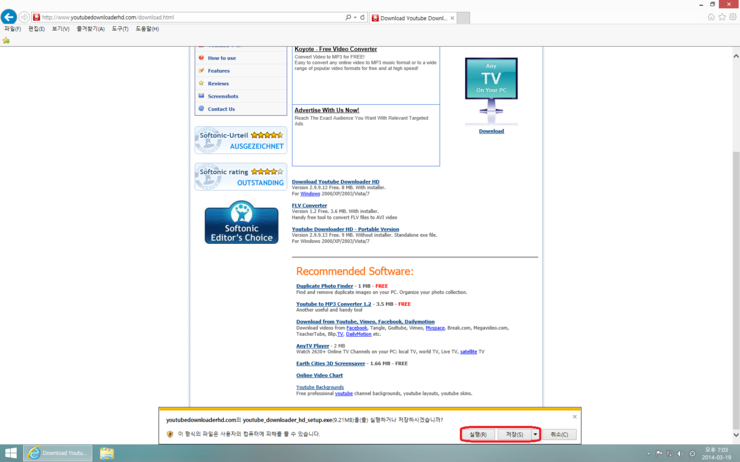Click Youtube to MP3 Converter 1.2 link

[x=334, y=304]
